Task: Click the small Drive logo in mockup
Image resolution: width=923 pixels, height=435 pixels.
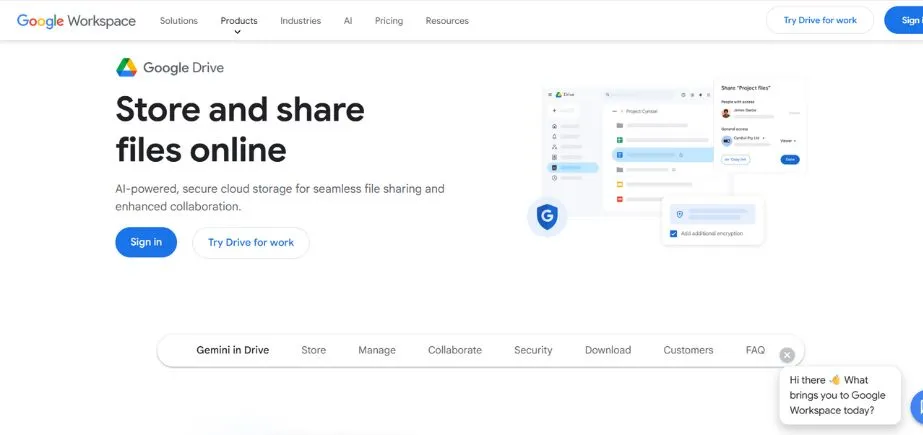Action: (x=559, y=94)
